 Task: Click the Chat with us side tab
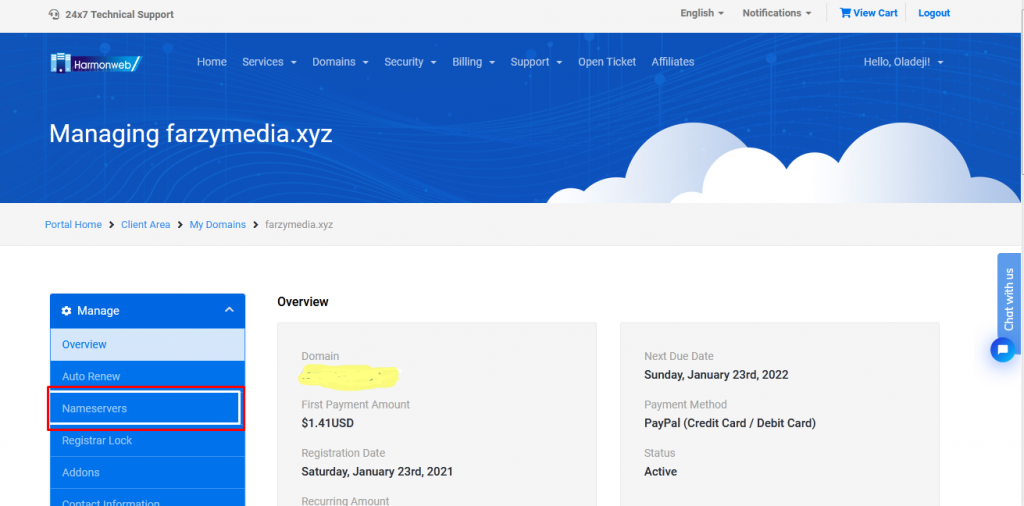point(1009,298)
